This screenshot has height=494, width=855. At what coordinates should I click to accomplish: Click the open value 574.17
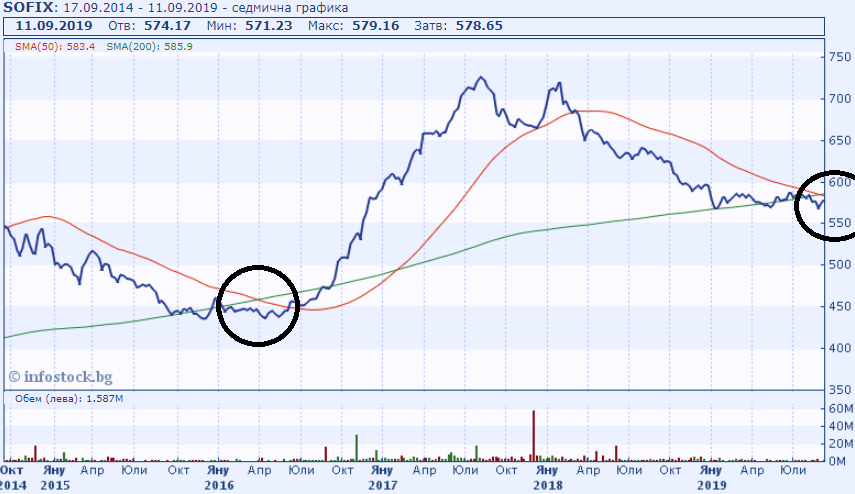[167, 26]
